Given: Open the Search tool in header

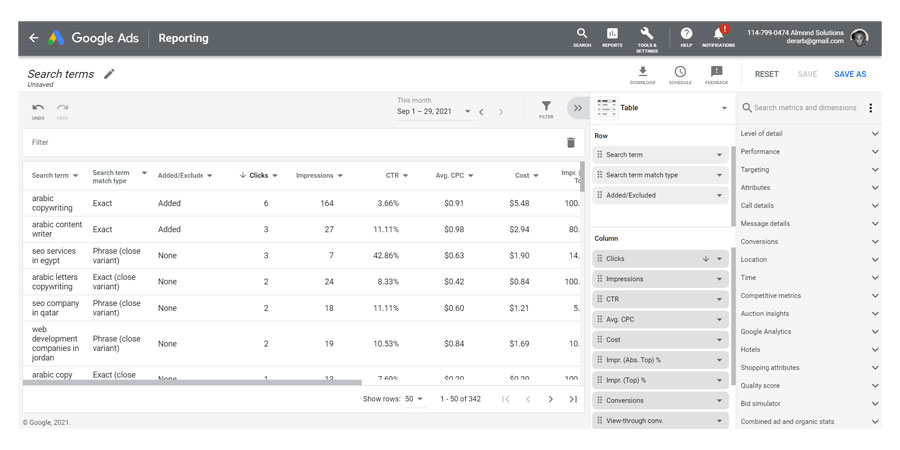Looking at the screenshot, I should (582, 37).
